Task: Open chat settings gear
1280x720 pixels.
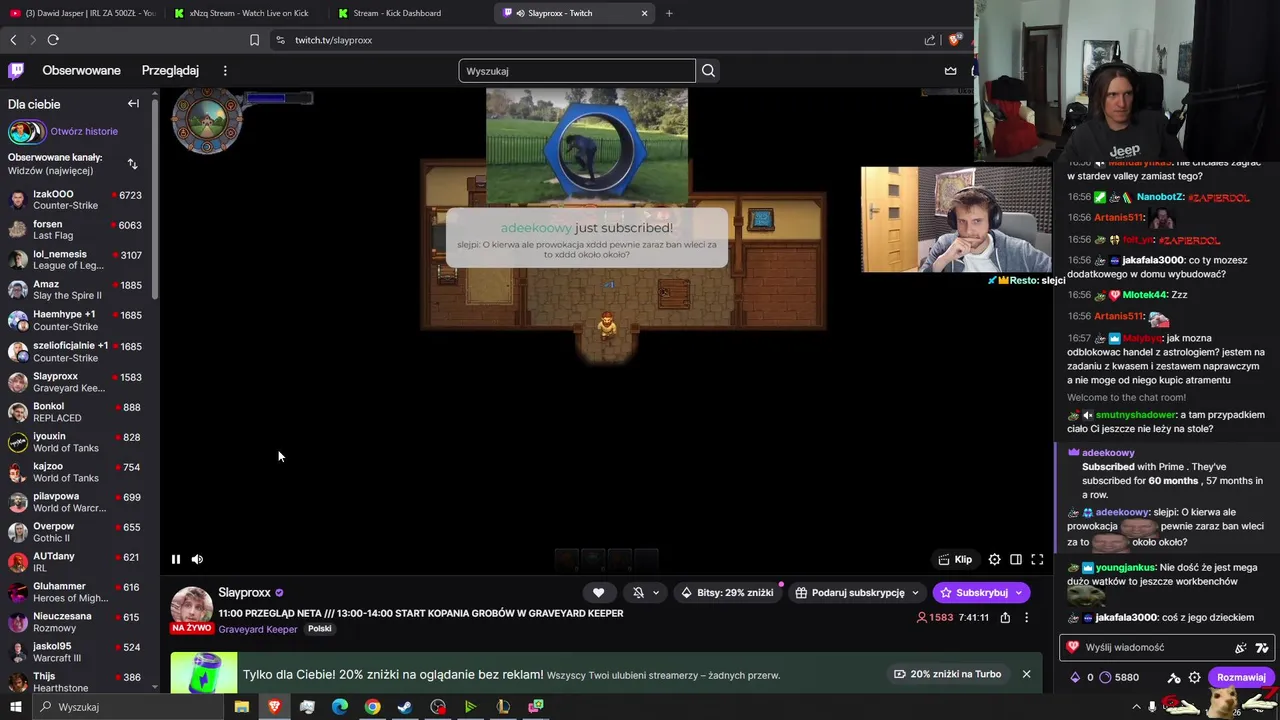Action: pyautogui.click(x=1194, y=677)
